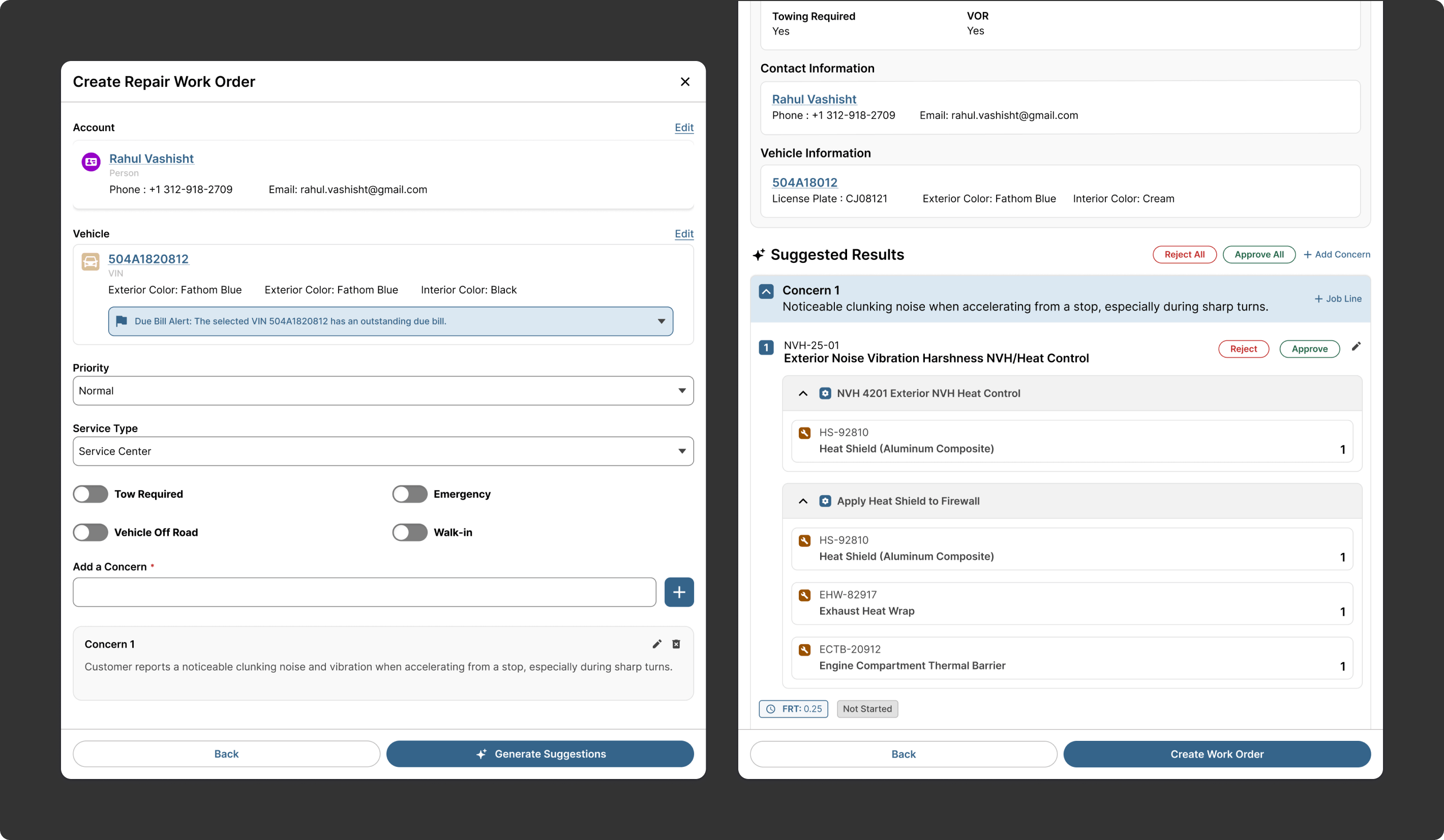This screenshot has width=1444, height=840.
Task: Click the vehicle icon next to VIN
Action: pyautogui.click(x=91, y=262)
